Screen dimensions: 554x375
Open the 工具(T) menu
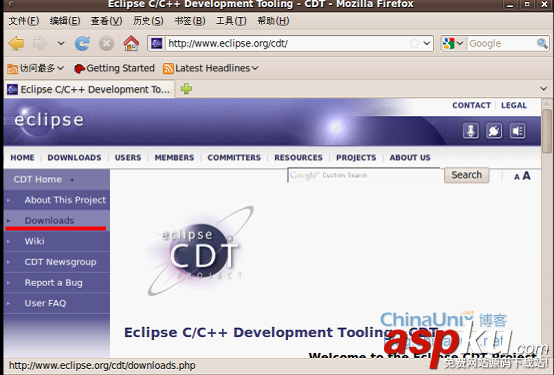(x=231, y=21)
